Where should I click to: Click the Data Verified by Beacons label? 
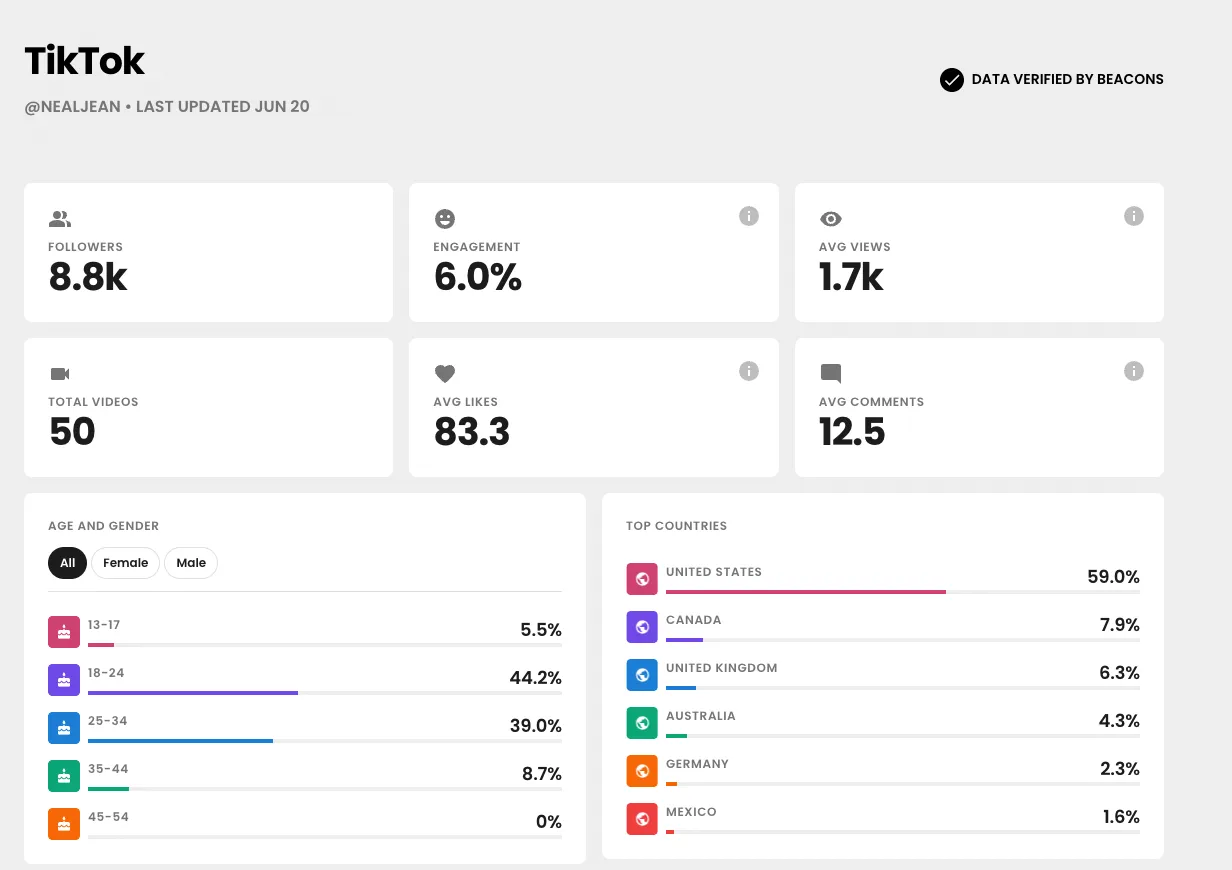pyautogui.click(x=1068, y=79)
